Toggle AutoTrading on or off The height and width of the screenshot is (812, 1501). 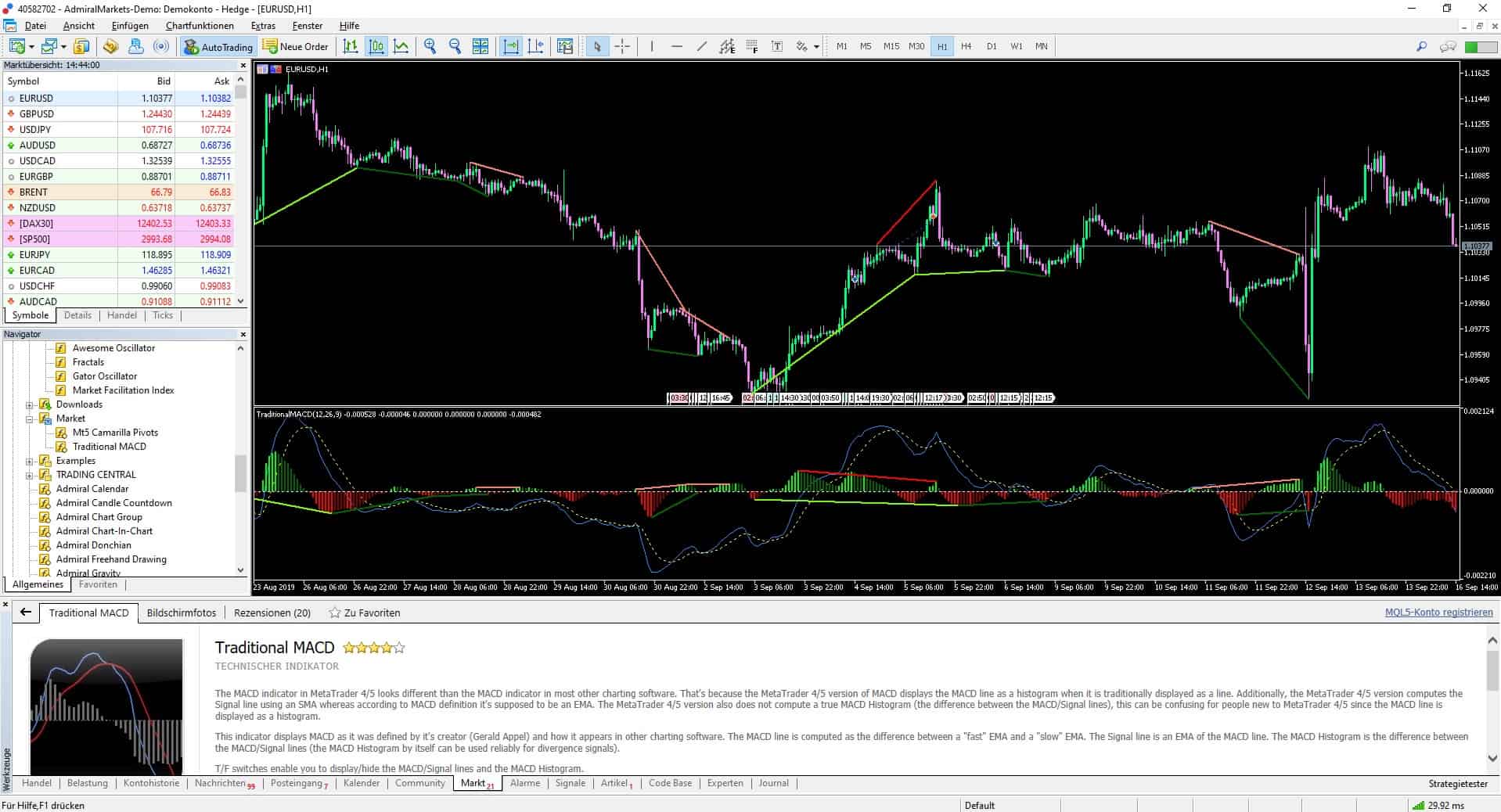pyautogui.click(x=217, y=46)
